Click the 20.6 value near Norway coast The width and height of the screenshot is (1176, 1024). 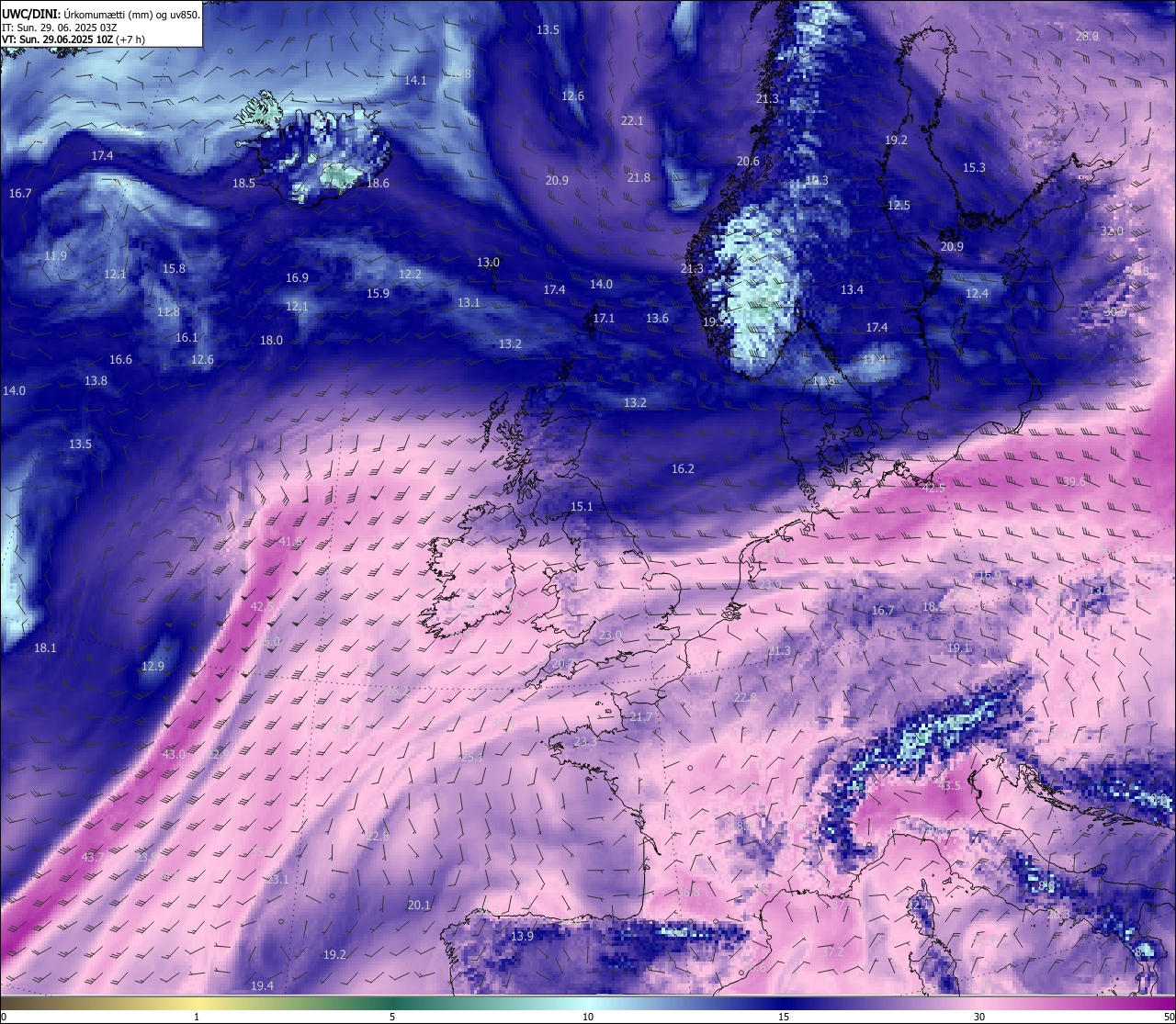(748, 161)
